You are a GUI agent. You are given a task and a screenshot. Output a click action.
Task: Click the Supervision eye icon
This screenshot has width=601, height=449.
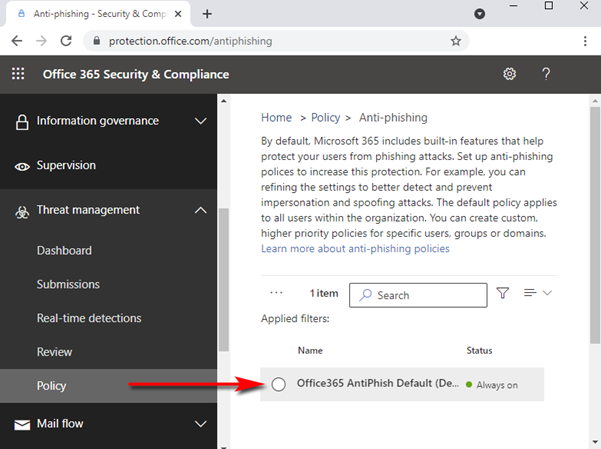tap(22, 166)
